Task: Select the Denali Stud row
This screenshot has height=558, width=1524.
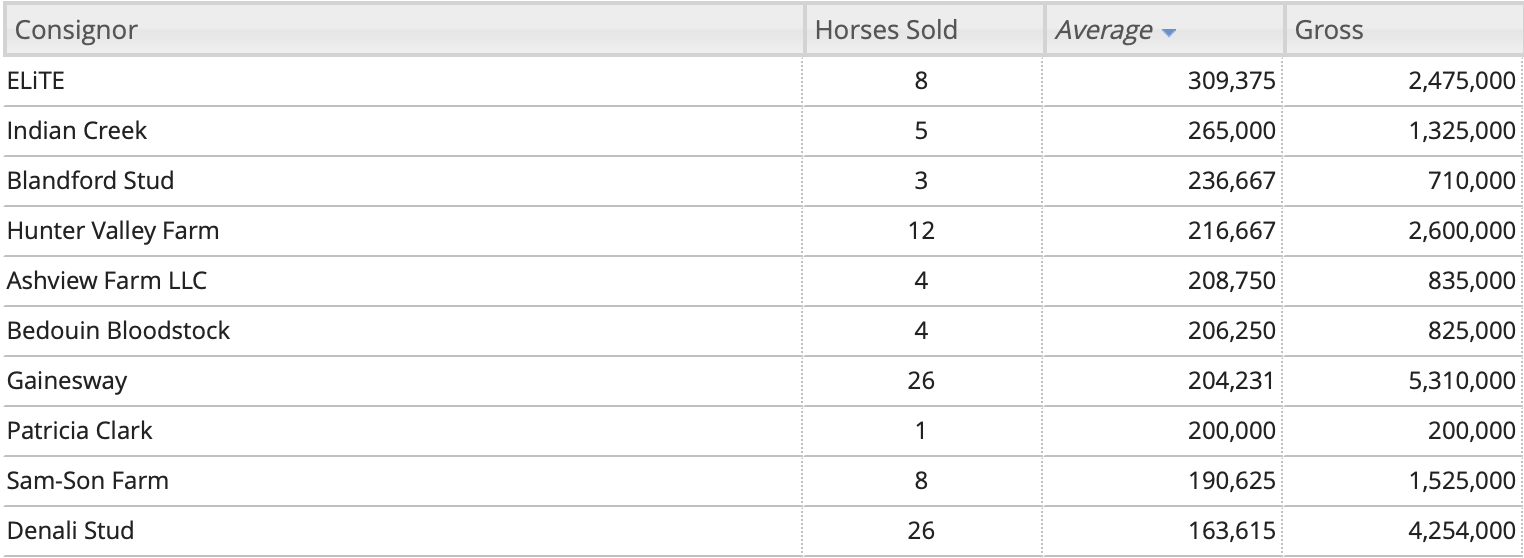Action: (762, 531)
